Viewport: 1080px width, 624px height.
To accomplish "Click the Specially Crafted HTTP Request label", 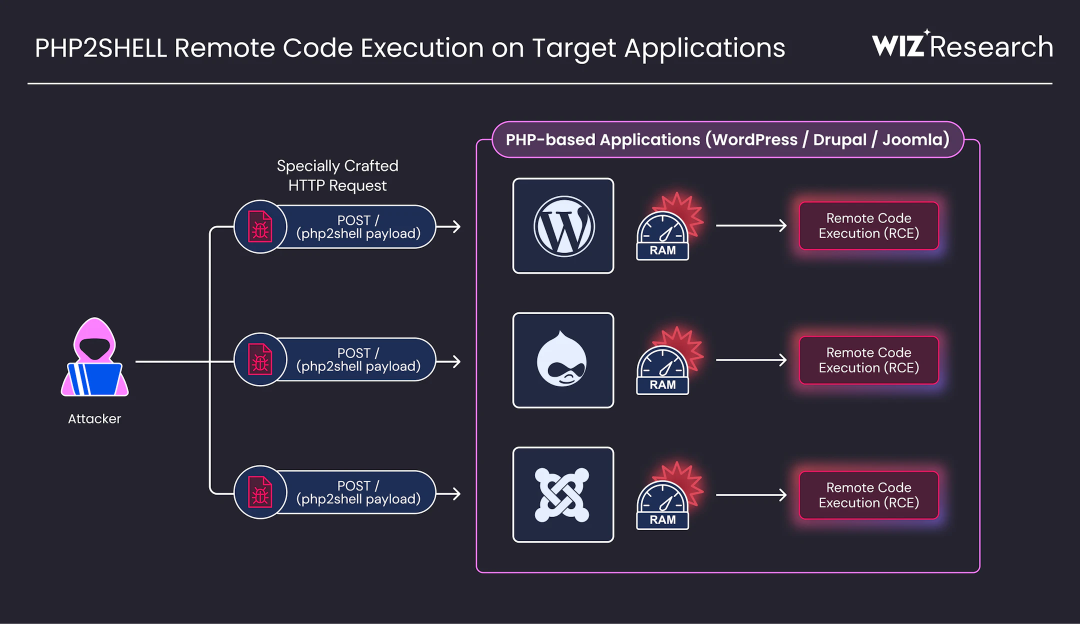I will (338, 176).
